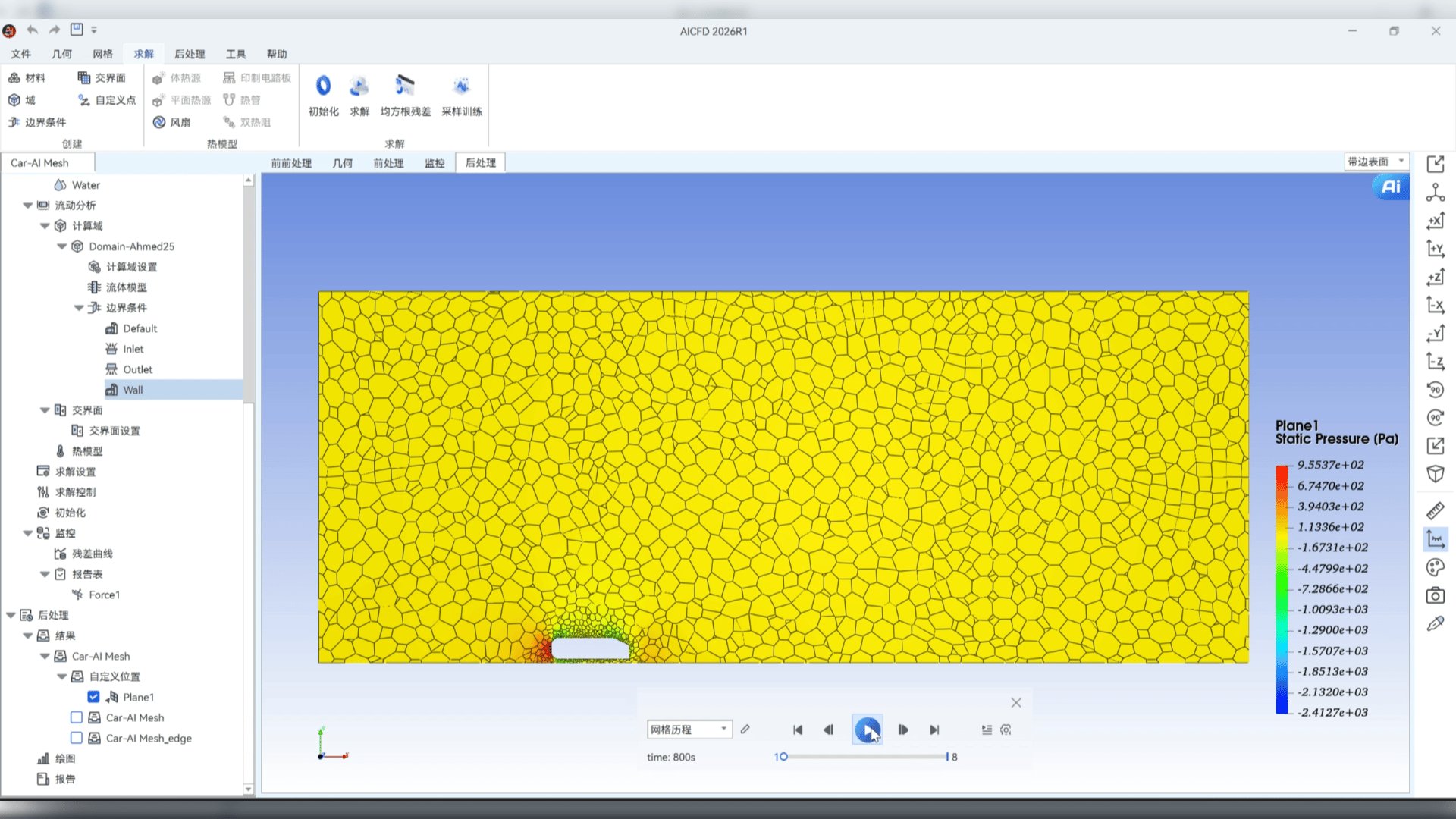Jump to first animation frame

point(798,730)
